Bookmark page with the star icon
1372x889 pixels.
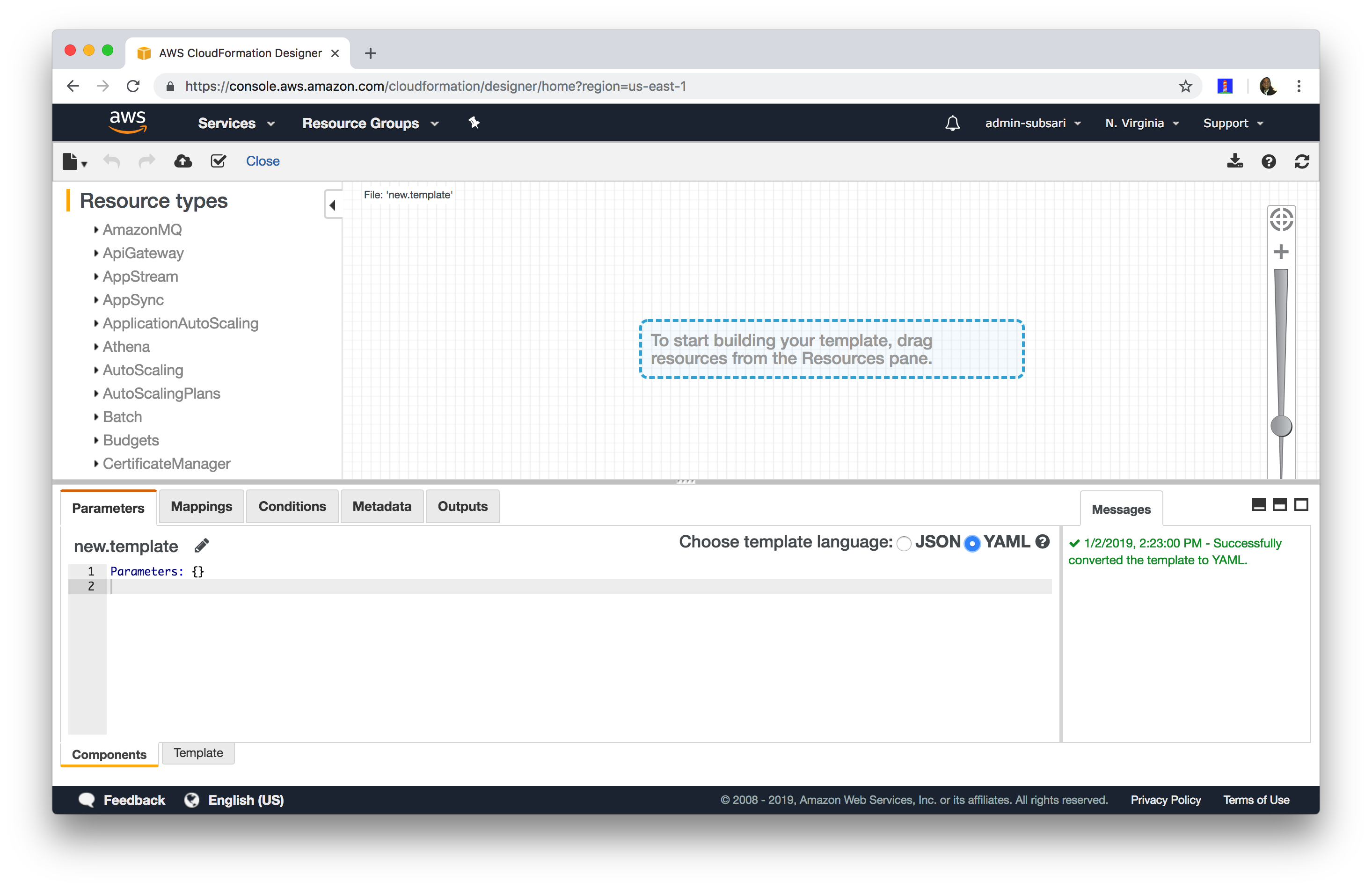coord(1185,87)
